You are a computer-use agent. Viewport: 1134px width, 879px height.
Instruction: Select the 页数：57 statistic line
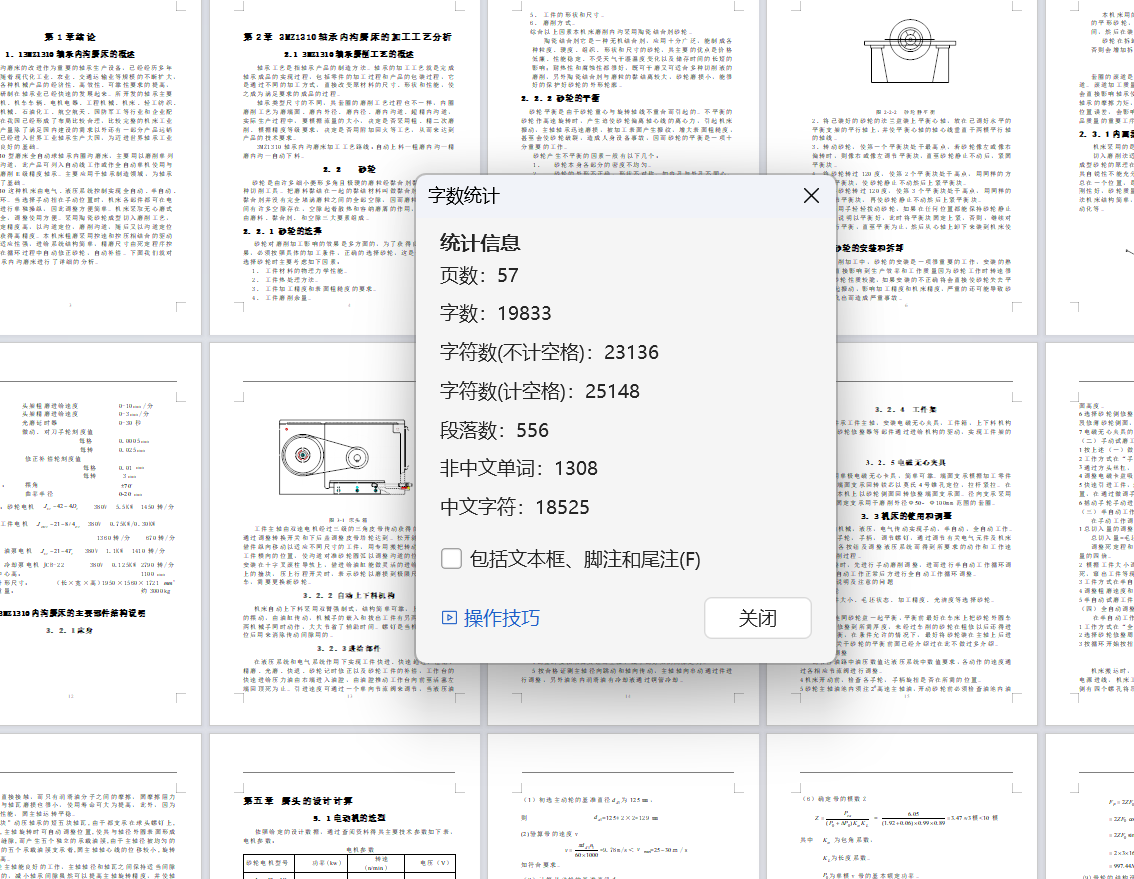coord(479,275)
